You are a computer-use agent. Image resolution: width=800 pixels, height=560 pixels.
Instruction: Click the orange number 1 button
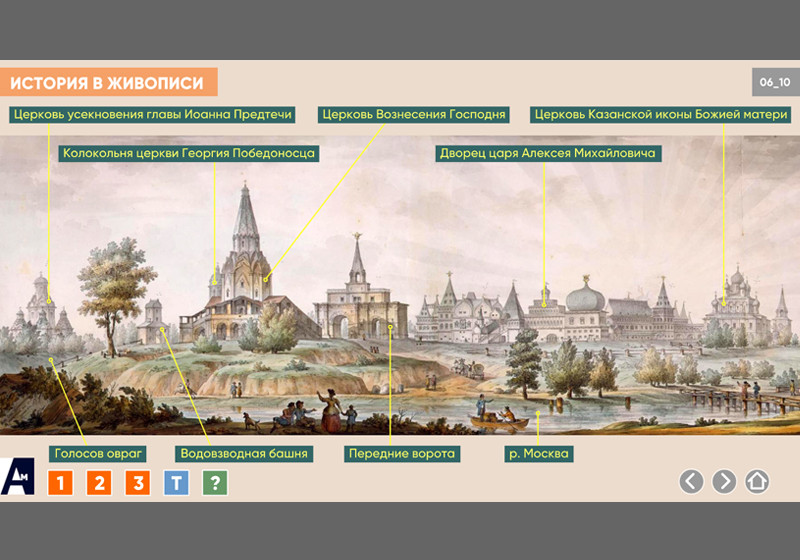pos(61,484)
